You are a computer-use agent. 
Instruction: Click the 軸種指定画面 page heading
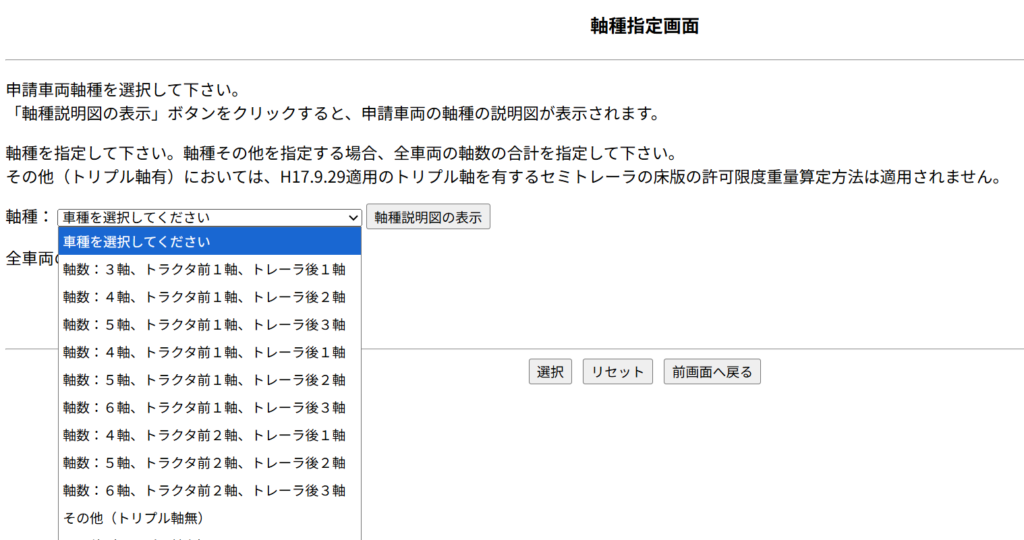click(644, 27)
